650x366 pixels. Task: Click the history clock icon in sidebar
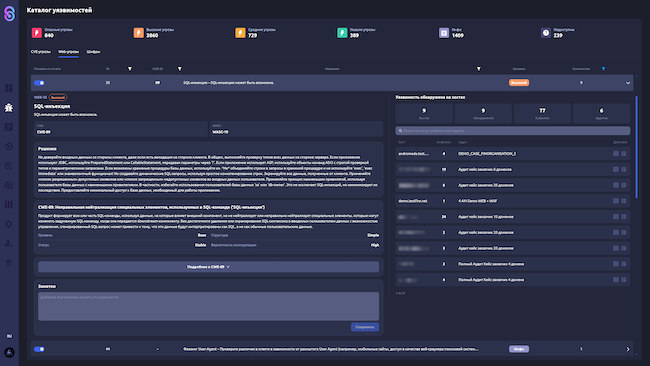pos(9,146)
